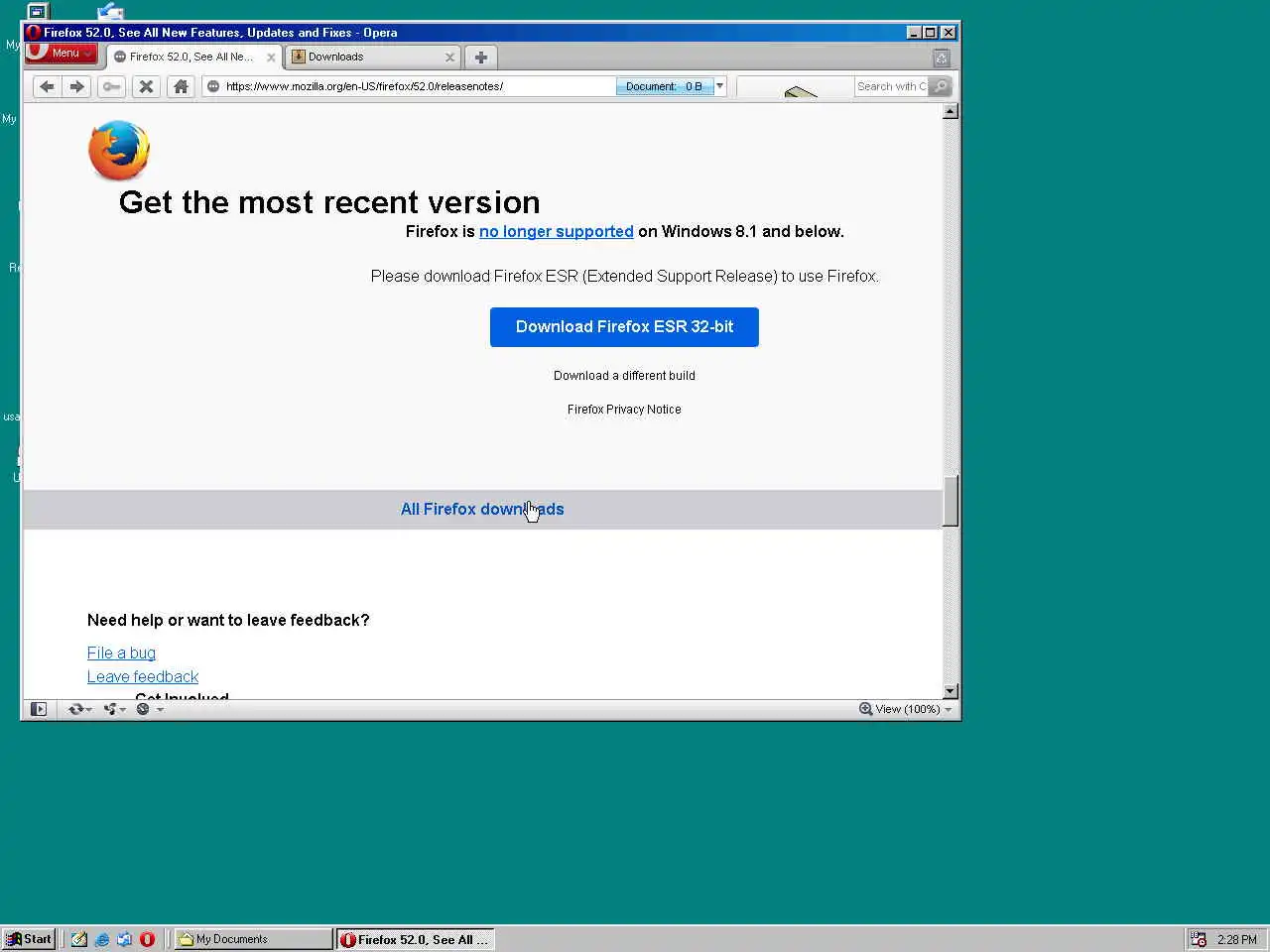
Task: Launch the notepad quick launch icon
Action: (x=79, y=939)
